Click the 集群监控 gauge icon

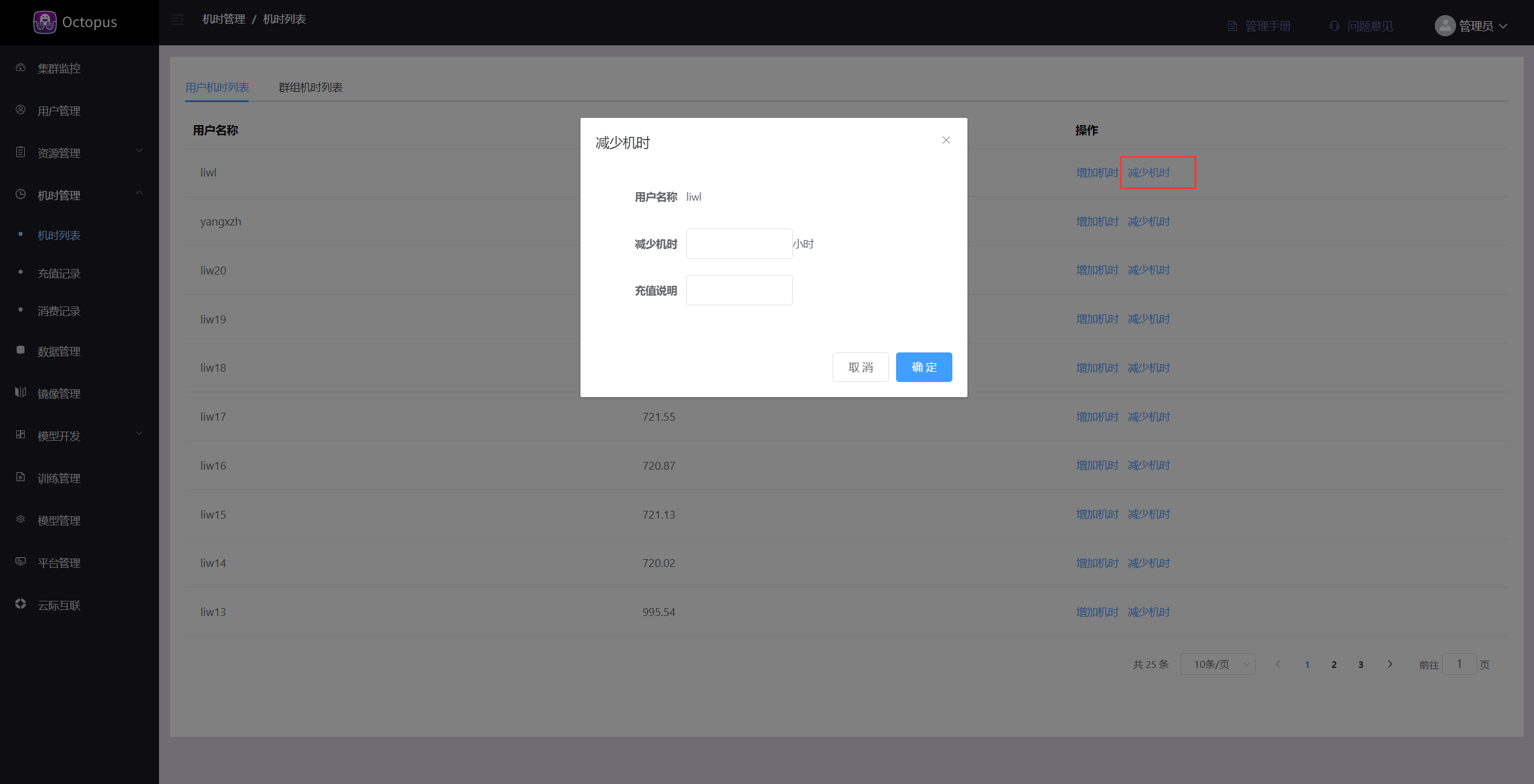coord(21,67)
